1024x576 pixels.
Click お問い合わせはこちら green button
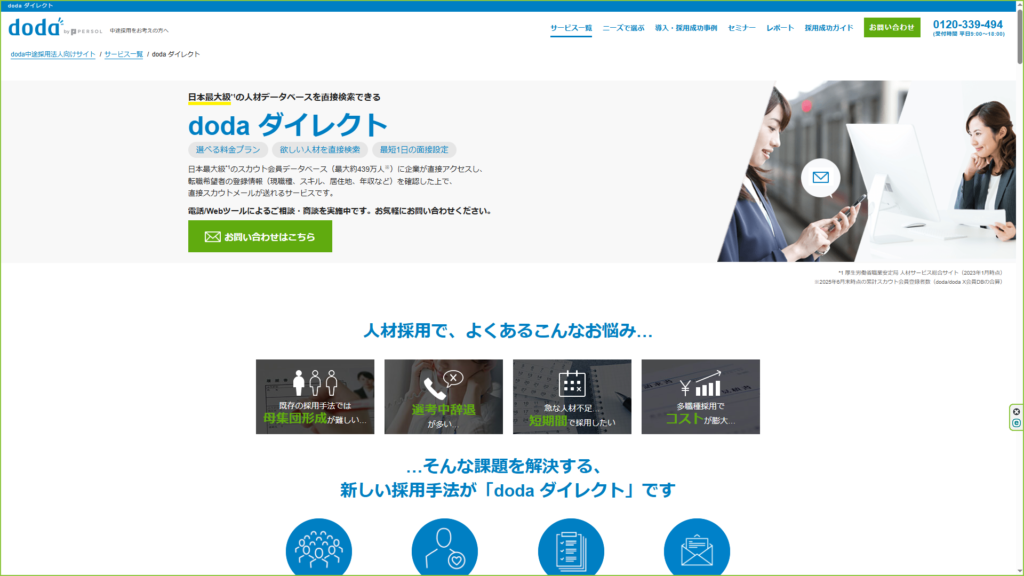click(x=260, y=236)
